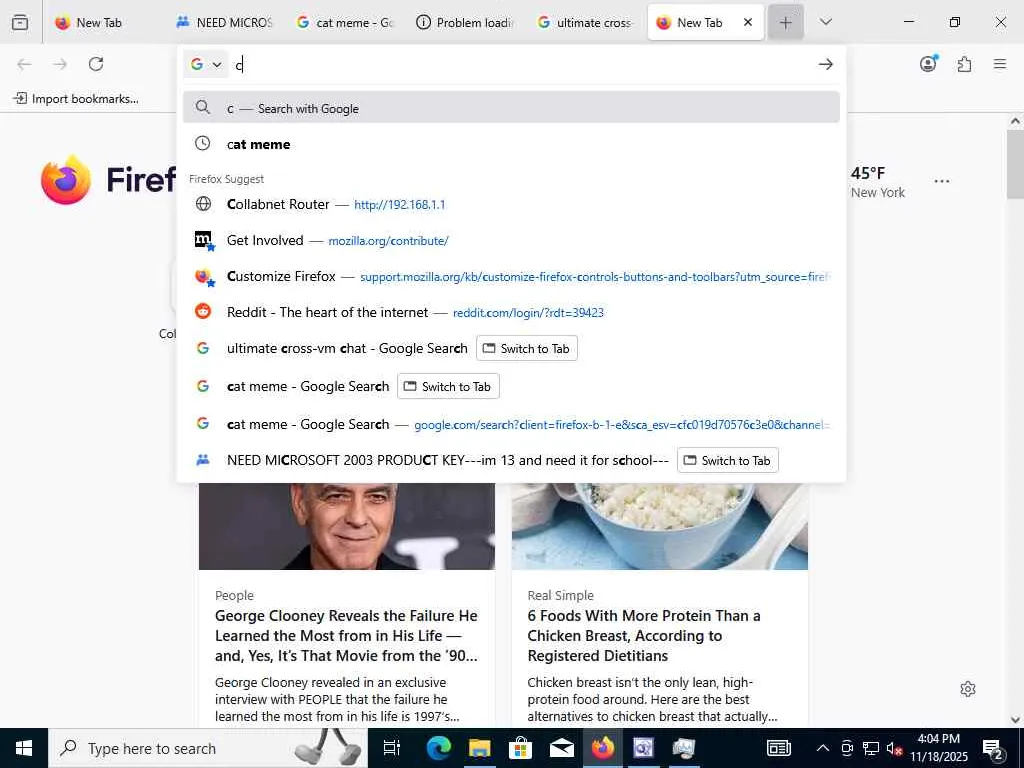This screenshot has height=768, width=1024.
Task: Open 6 Foods With More Protein headline
Action: tap(644, 635)
